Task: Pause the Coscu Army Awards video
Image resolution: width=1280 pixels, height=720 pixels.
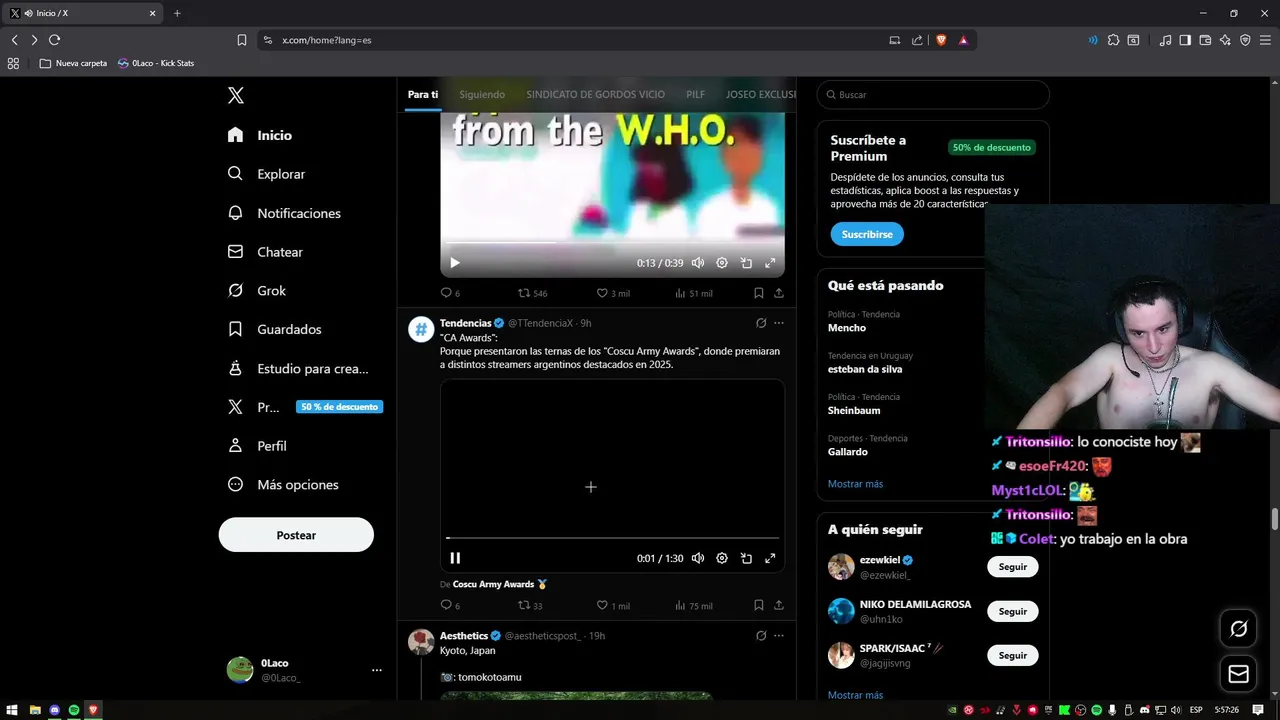Action: coord(454,558)
